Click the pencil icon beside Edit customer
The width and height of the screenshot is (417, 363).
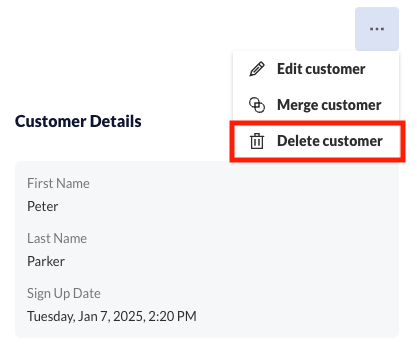pyautogui.click(x=257, y=69)
